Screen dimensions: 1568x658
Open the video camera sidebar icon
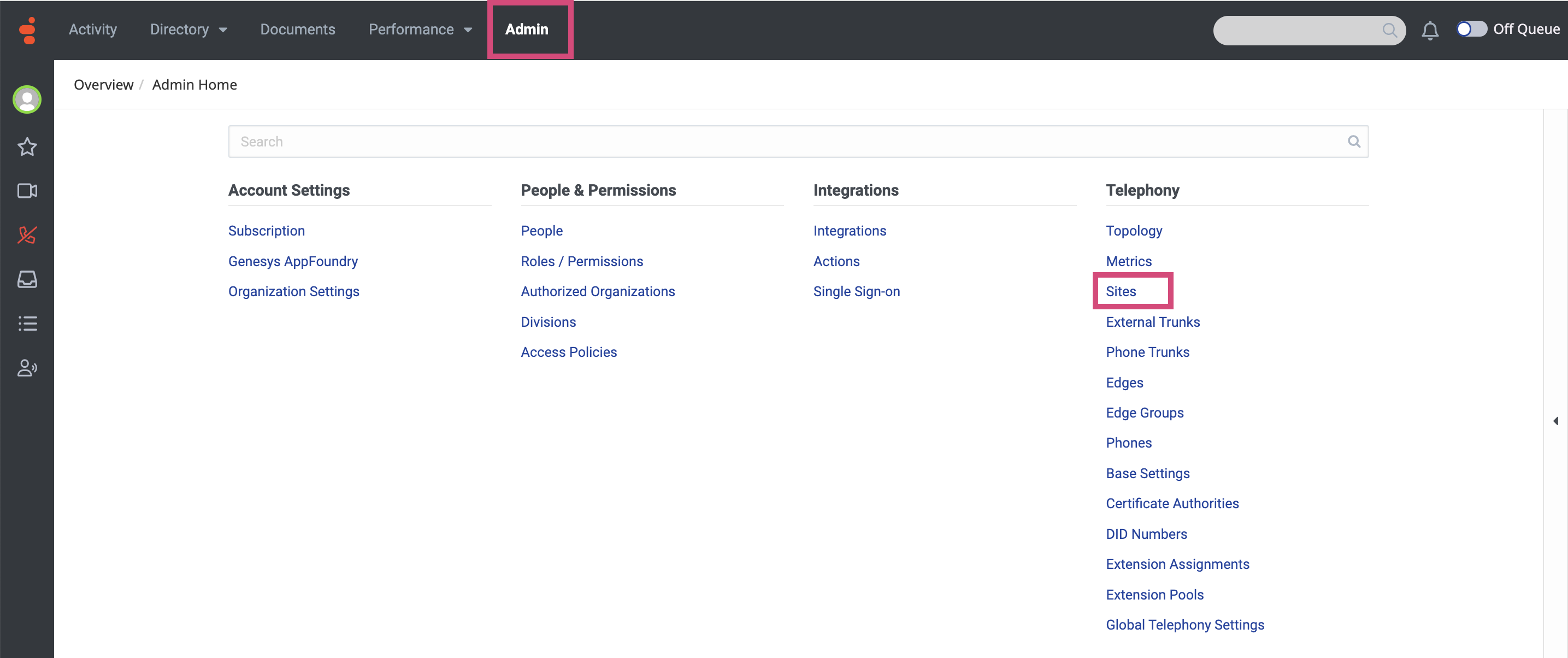27,191
